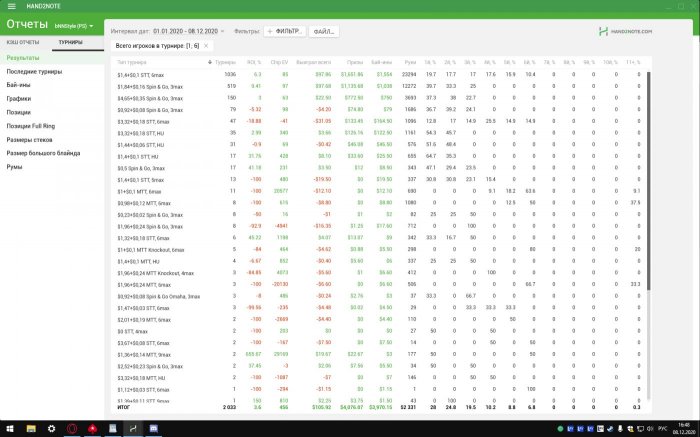Sort by the Бай-ины column header
700x437 pixels.
(x=381, y=62)
